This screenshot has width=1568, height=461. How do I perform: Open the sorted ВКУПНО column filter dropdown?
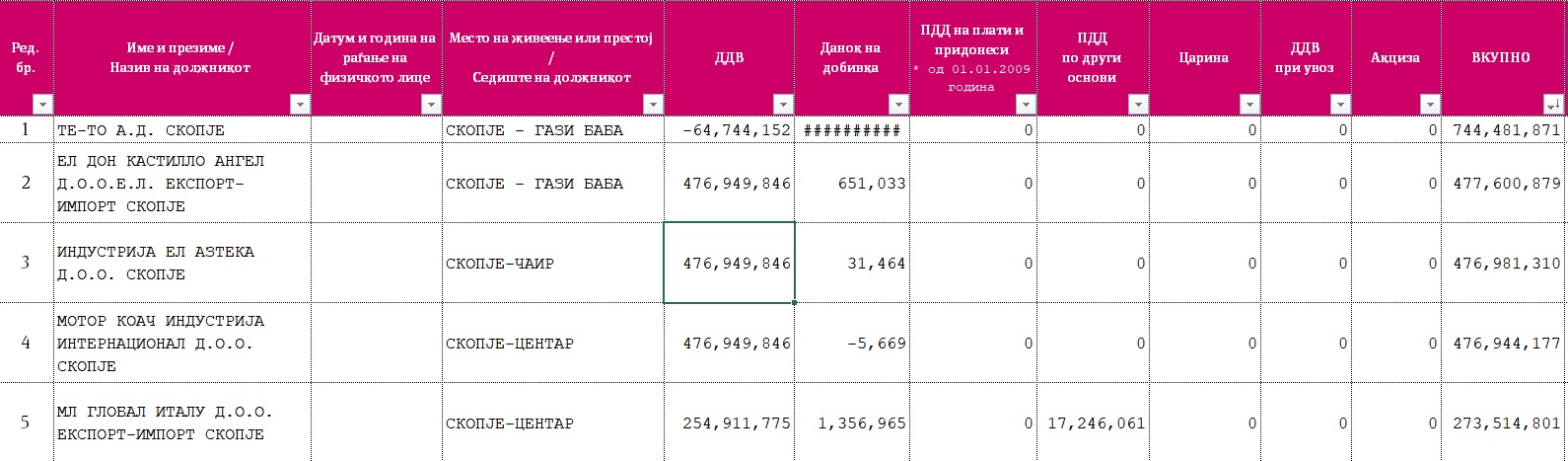pos(1553,105)
